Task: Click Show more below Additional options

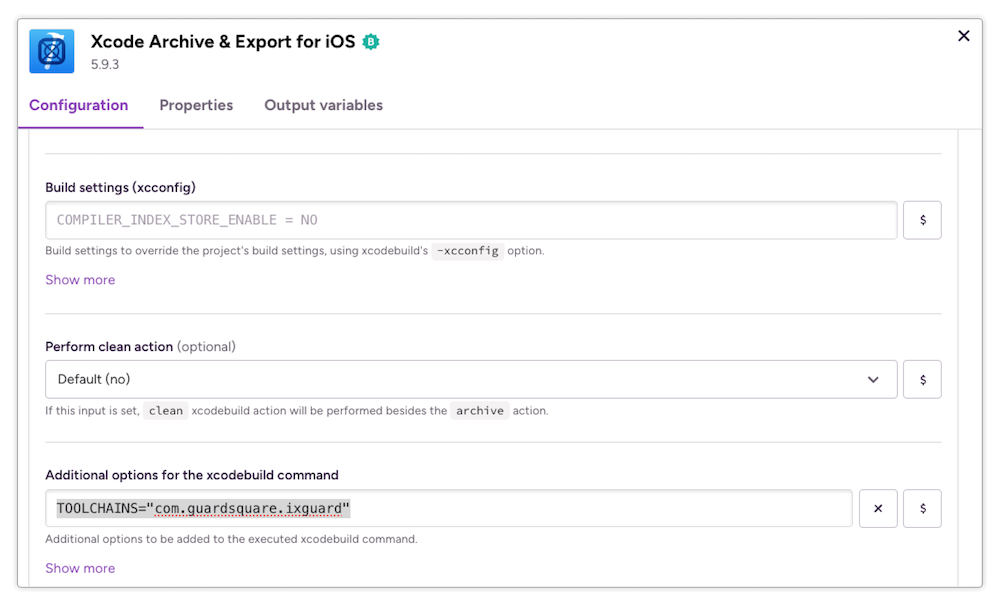Action: pos(80,568)
